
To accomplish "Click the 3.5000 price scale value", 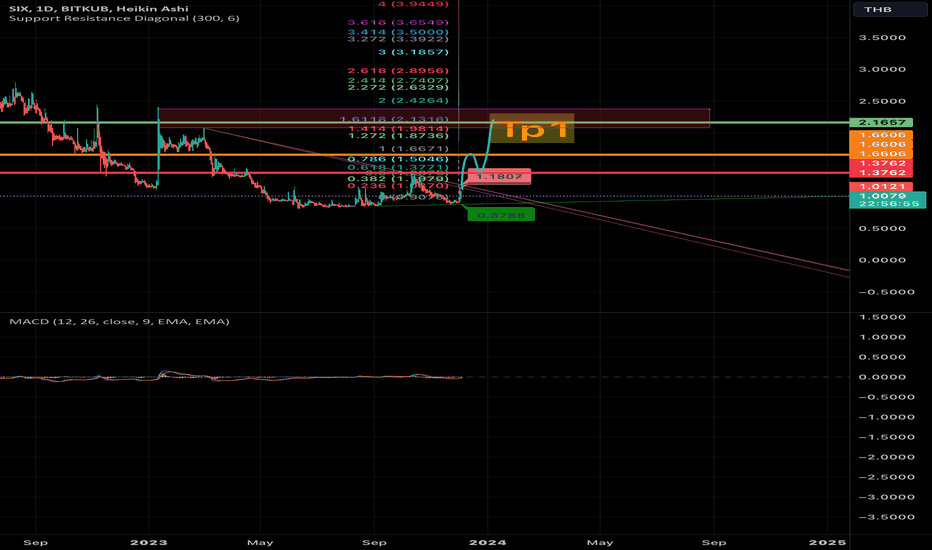I will point(882,37).
